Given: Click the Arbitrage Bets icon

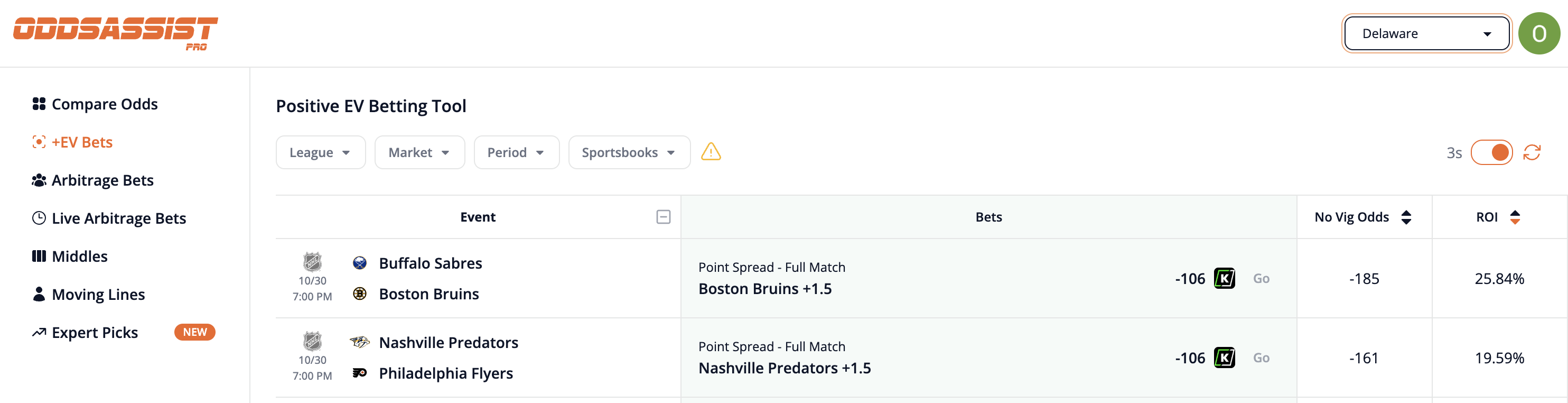Looking at the screenshot, I should [39, 180].
